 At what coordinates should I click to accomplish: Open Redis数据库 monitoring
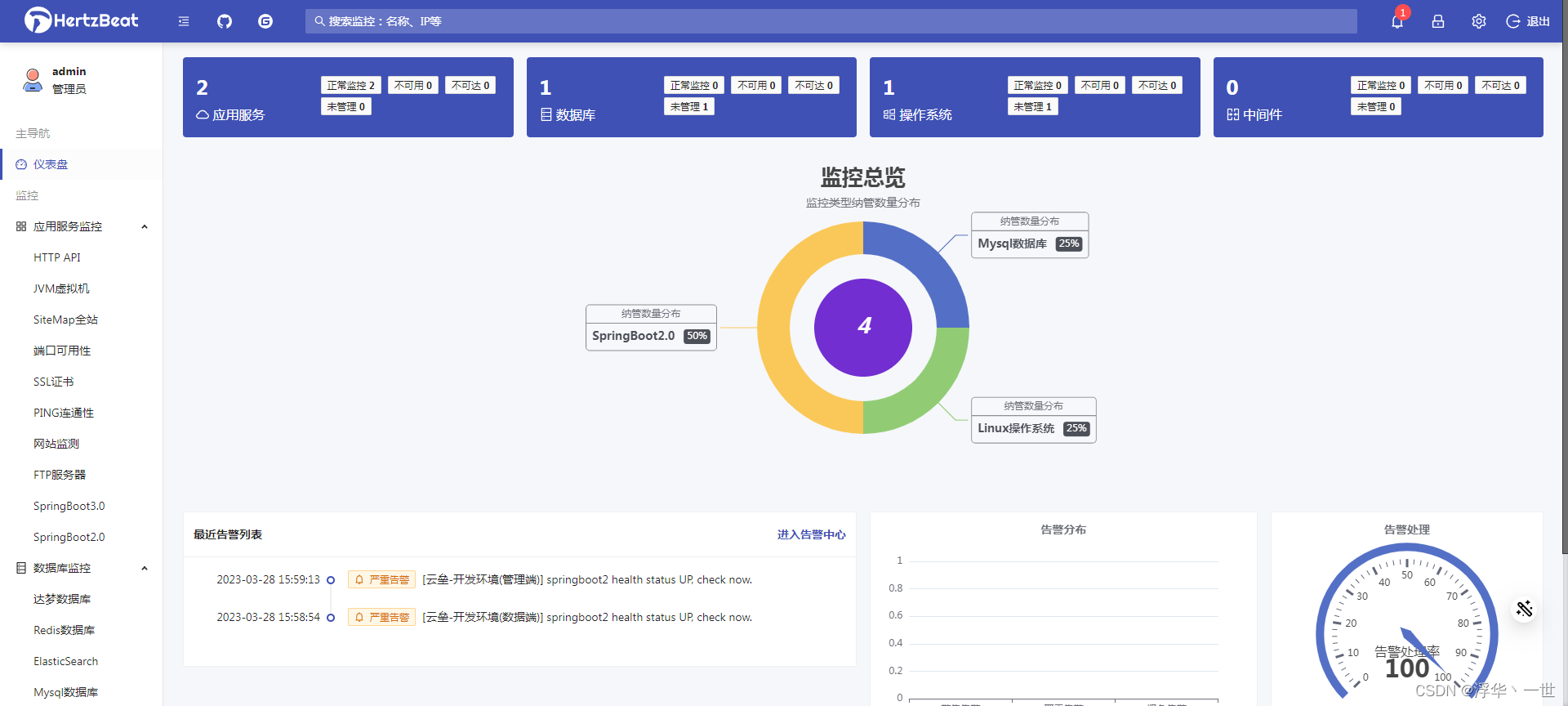coord(65,630)
